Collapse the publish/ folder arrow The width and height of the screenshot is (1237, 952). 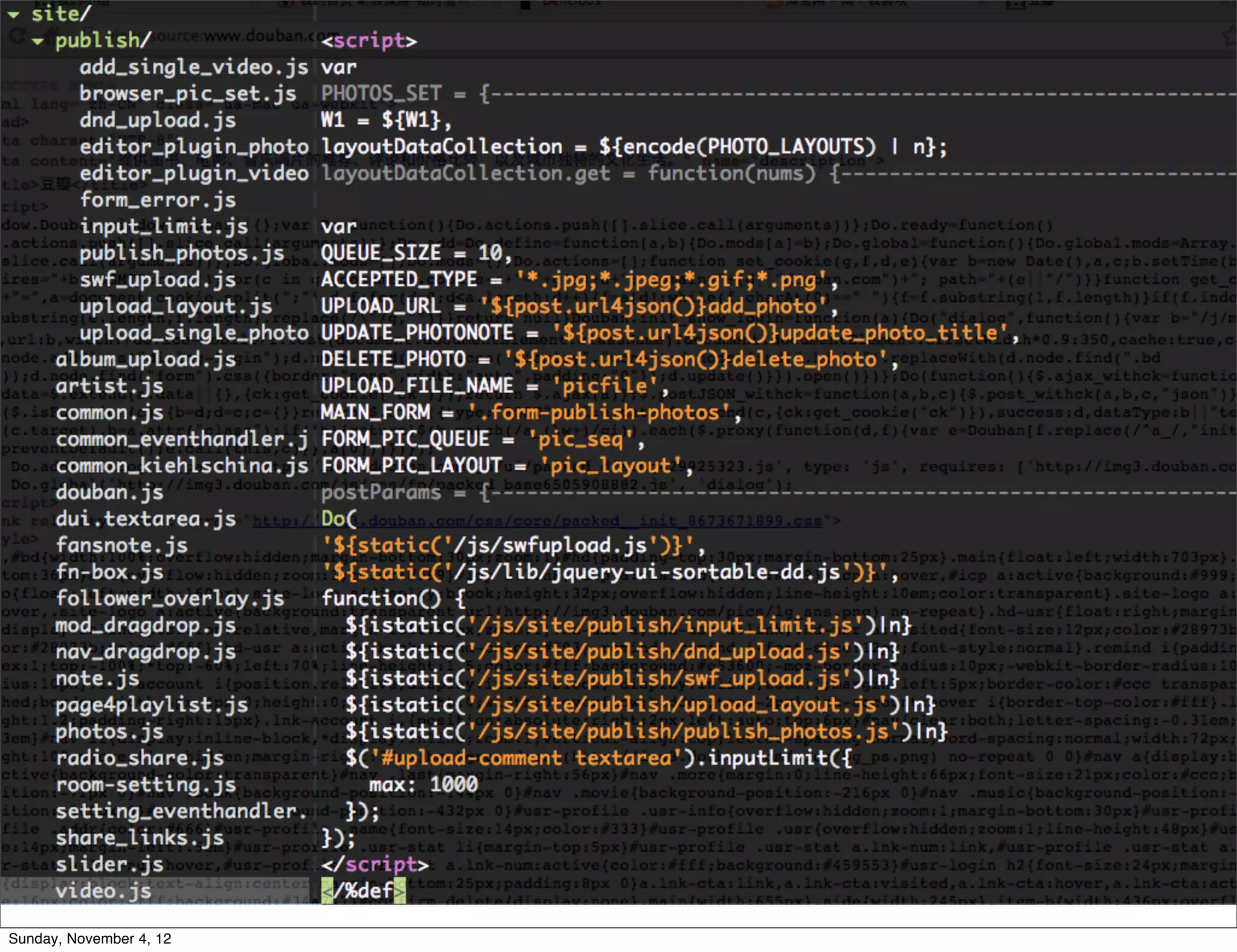(x=38, y=41)
